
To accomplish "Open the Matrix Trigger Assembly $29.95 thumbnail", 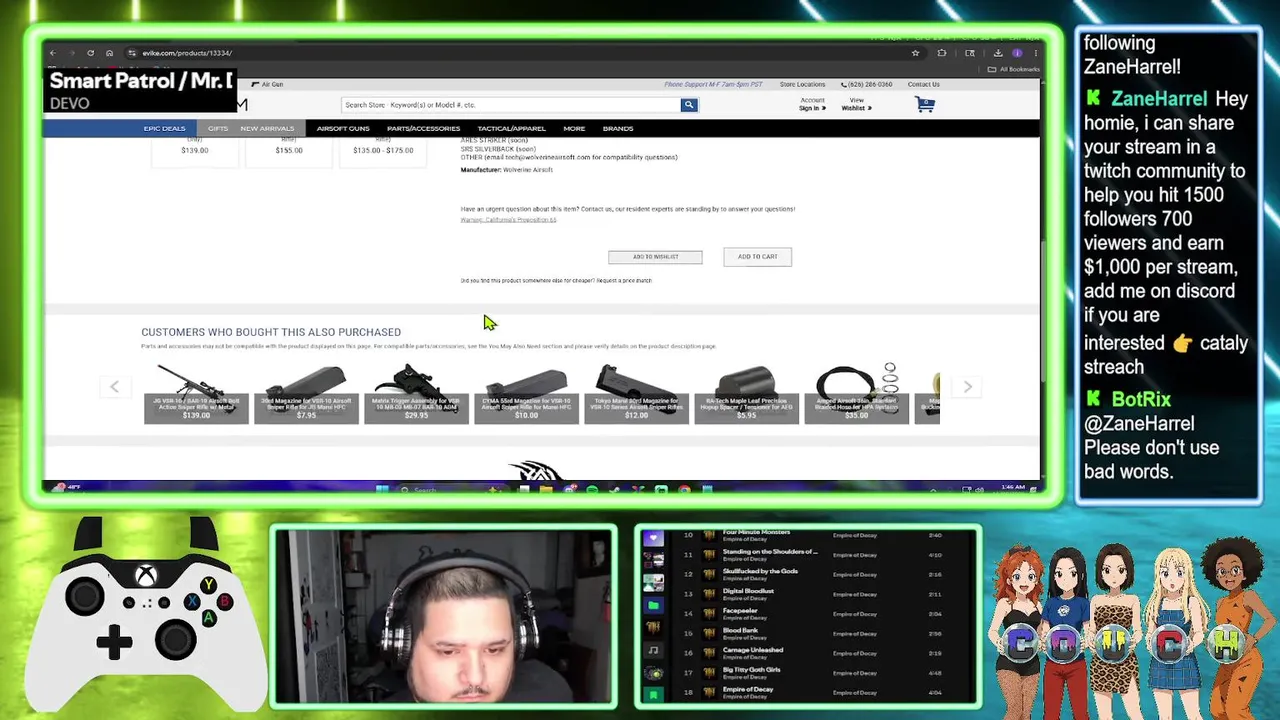I will tap(416, 394).
